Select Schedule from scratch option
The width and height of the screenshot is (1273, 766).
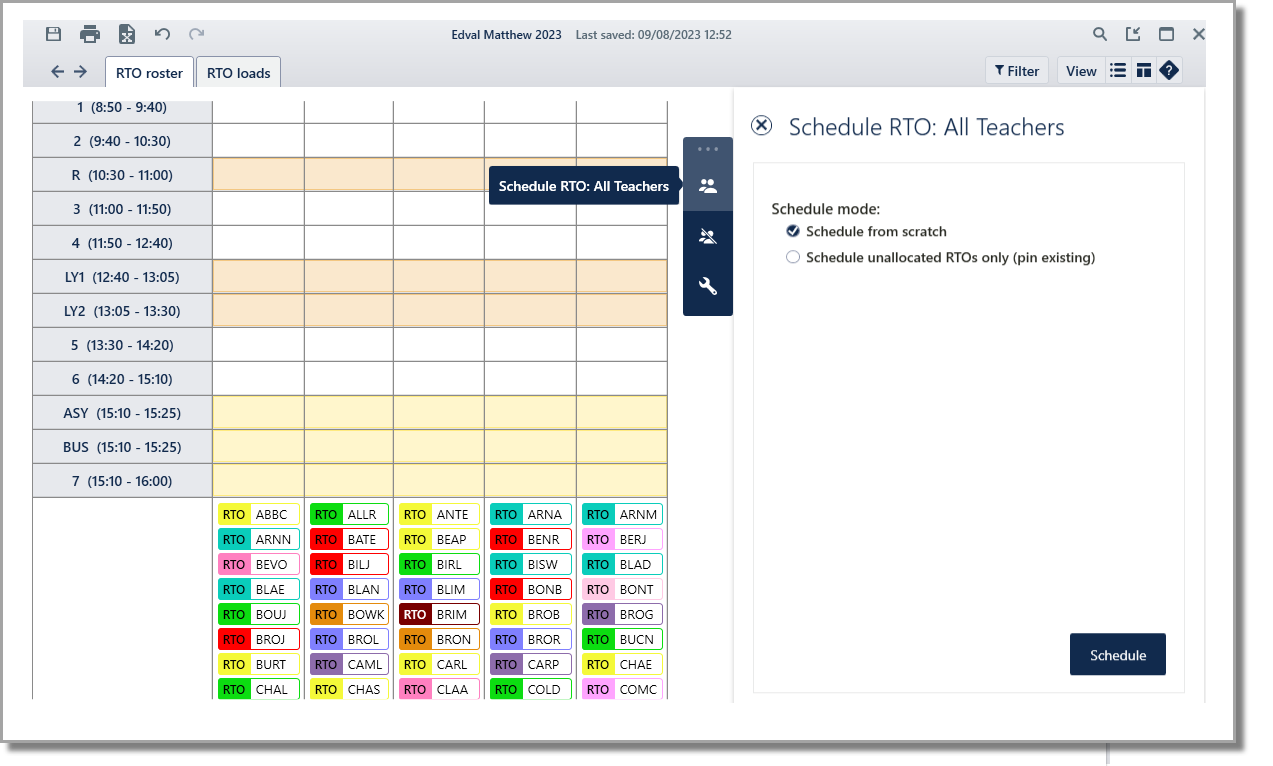point(866,231)
